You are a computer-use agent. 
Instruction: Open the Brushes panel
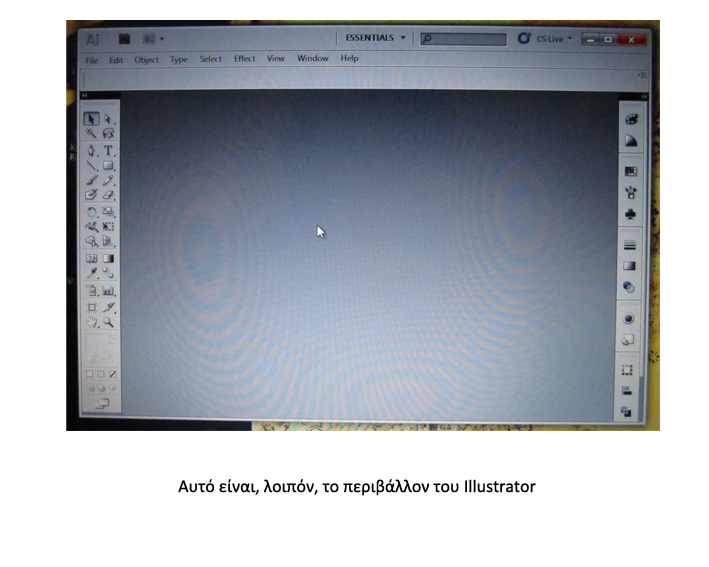point(630,193)
